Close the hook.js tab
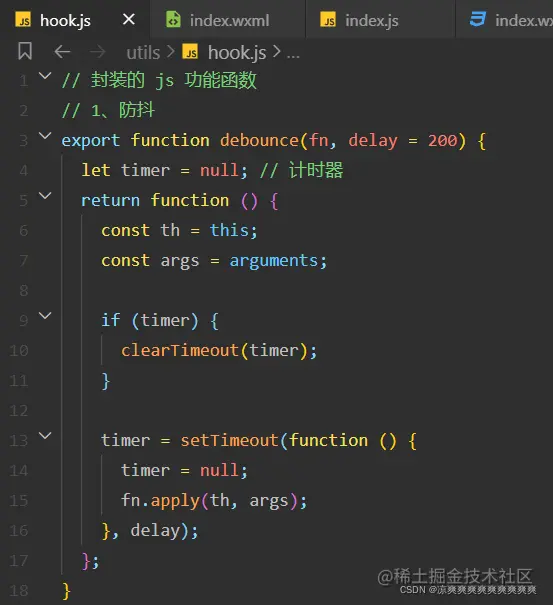 pos(129,19)
